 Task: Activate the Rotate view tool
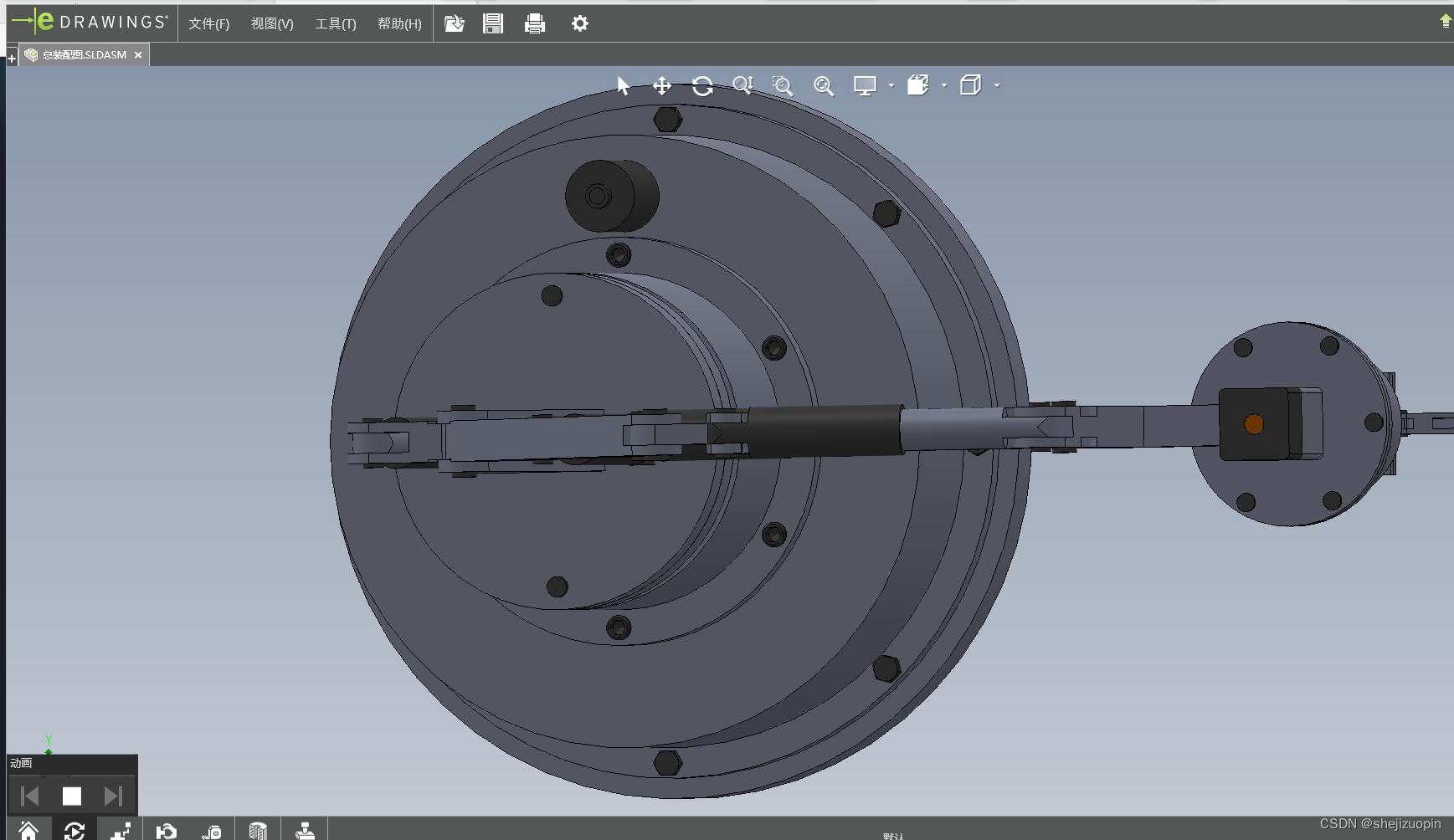(702, 85)
